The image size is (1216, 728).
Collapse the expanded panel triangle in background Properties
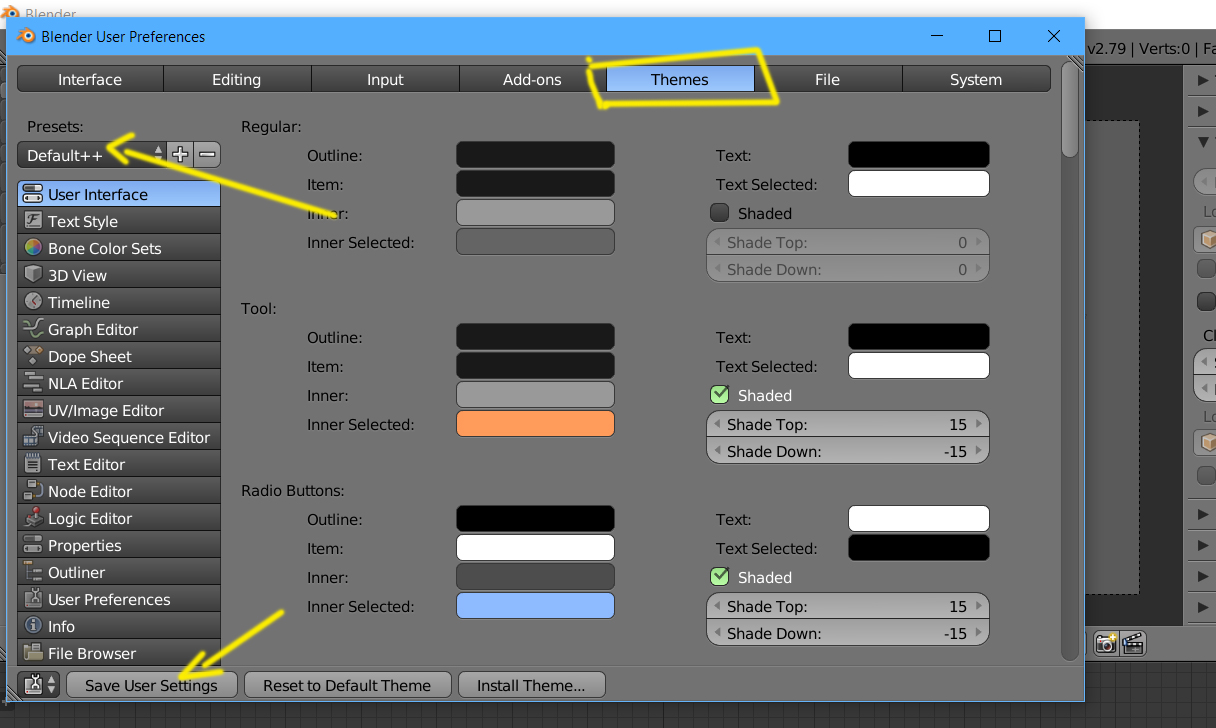pos(1202,142)
